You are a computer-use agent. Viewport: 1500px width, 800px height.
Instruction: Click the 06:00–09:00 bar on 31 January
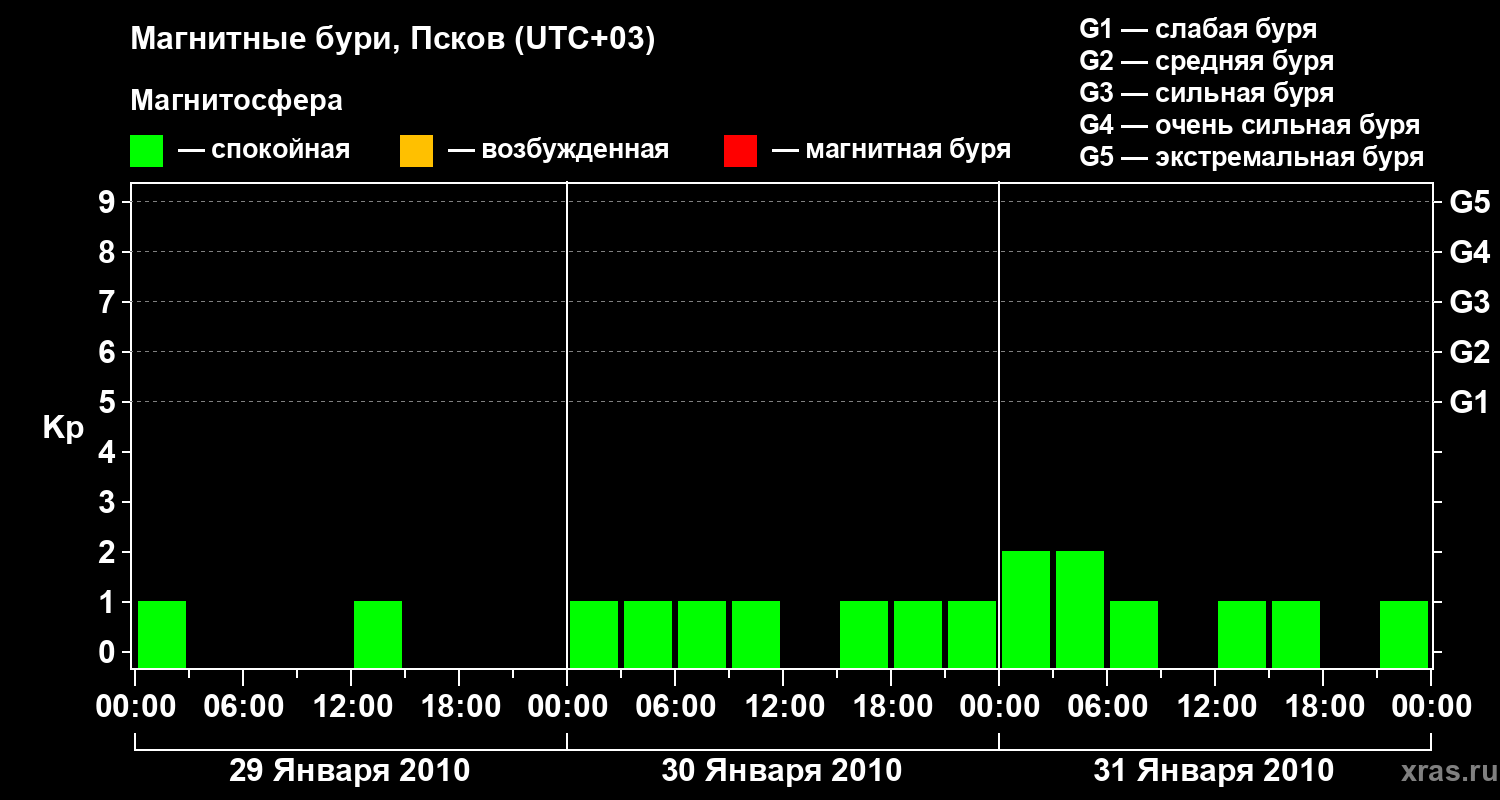pyautogui.click(x=1134, y=634)
